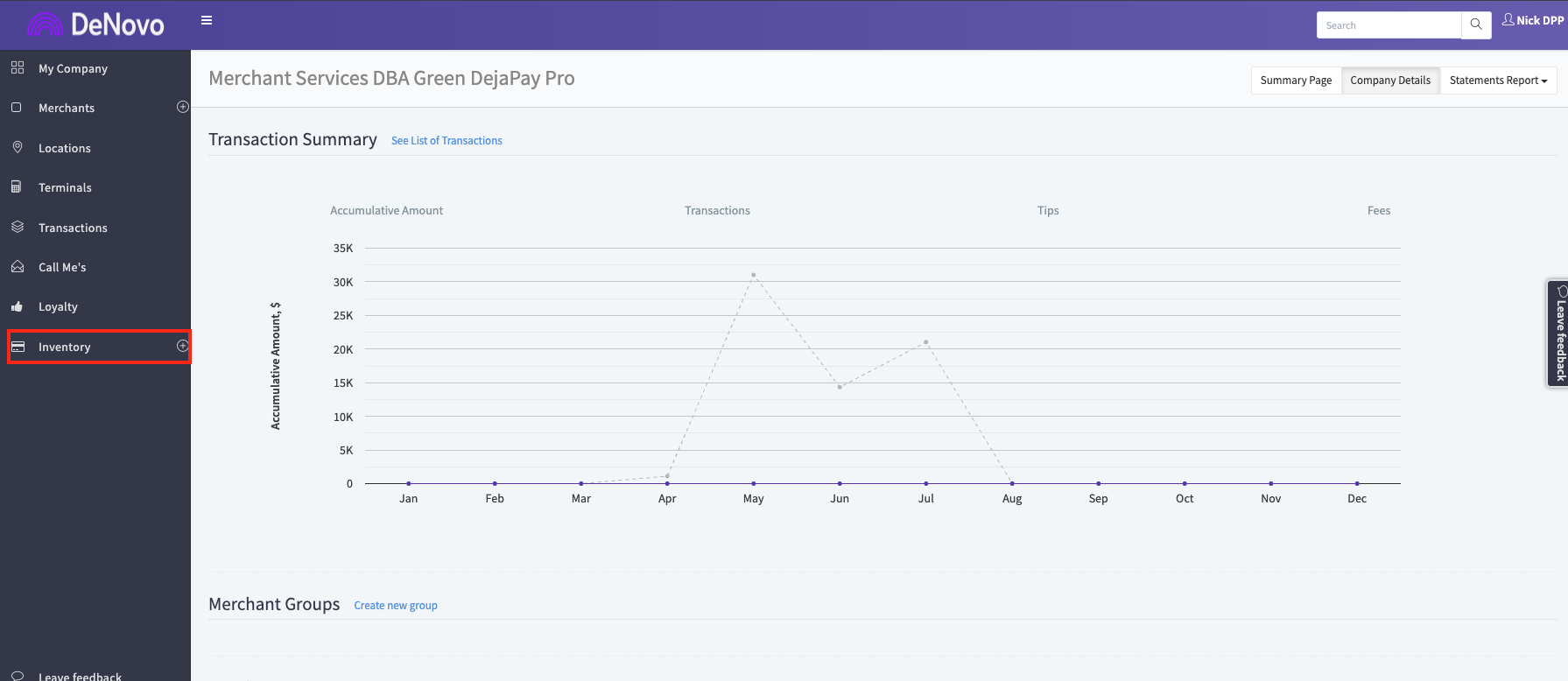Image resolution: width=1568 pixels, height=681 pixels.
Task: Click the Locations pin icon
Action: point(18,147)
